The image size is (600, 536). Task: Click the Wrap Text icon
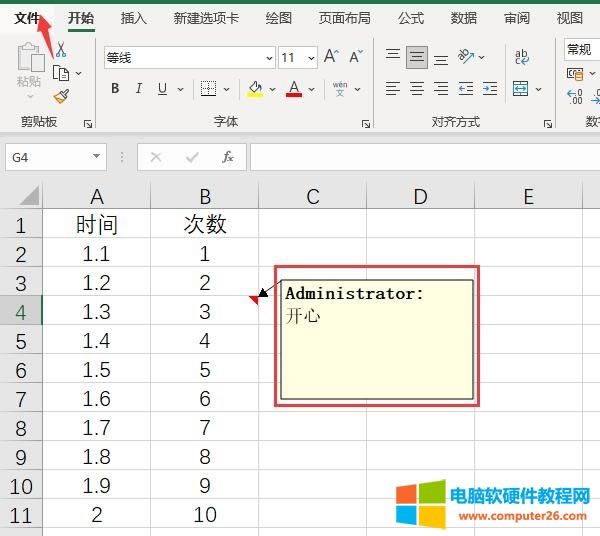[x=521, y=58]
